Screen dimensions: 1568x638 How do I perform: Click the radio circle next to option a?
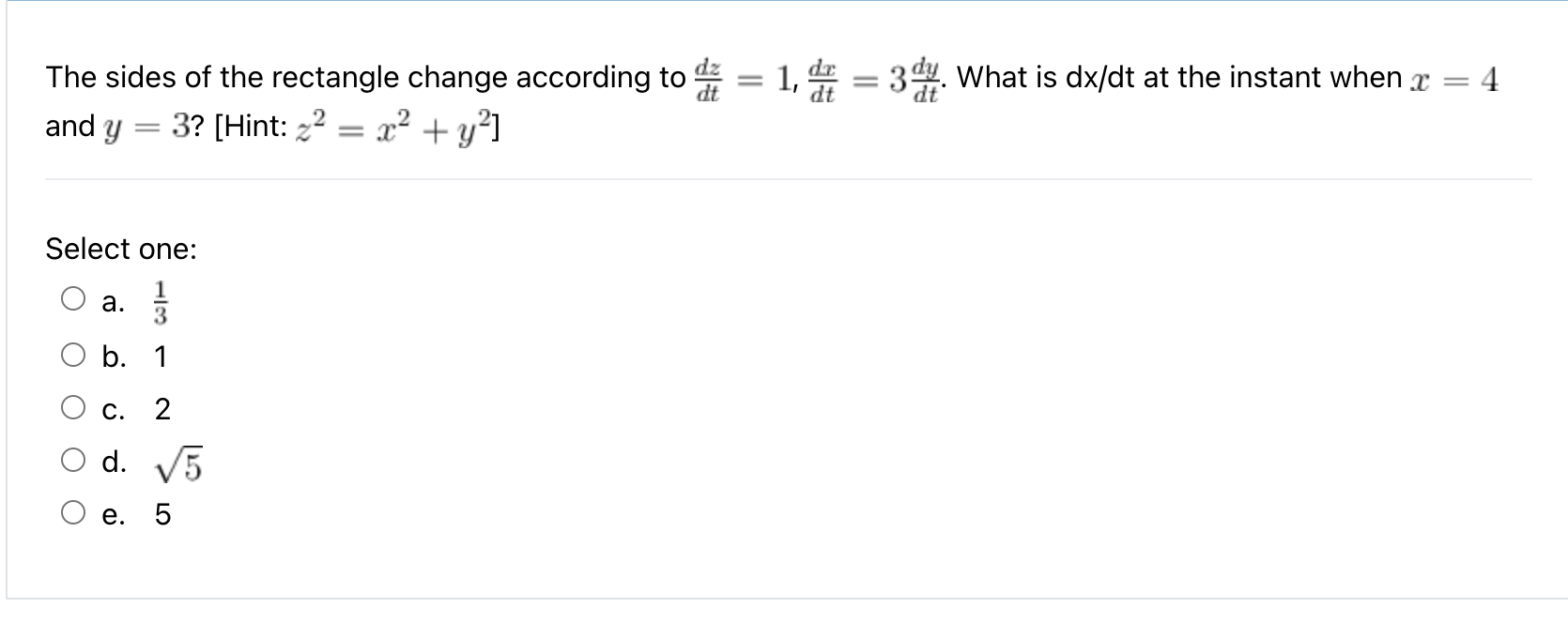pyautogui.click(x=75, y=300)
